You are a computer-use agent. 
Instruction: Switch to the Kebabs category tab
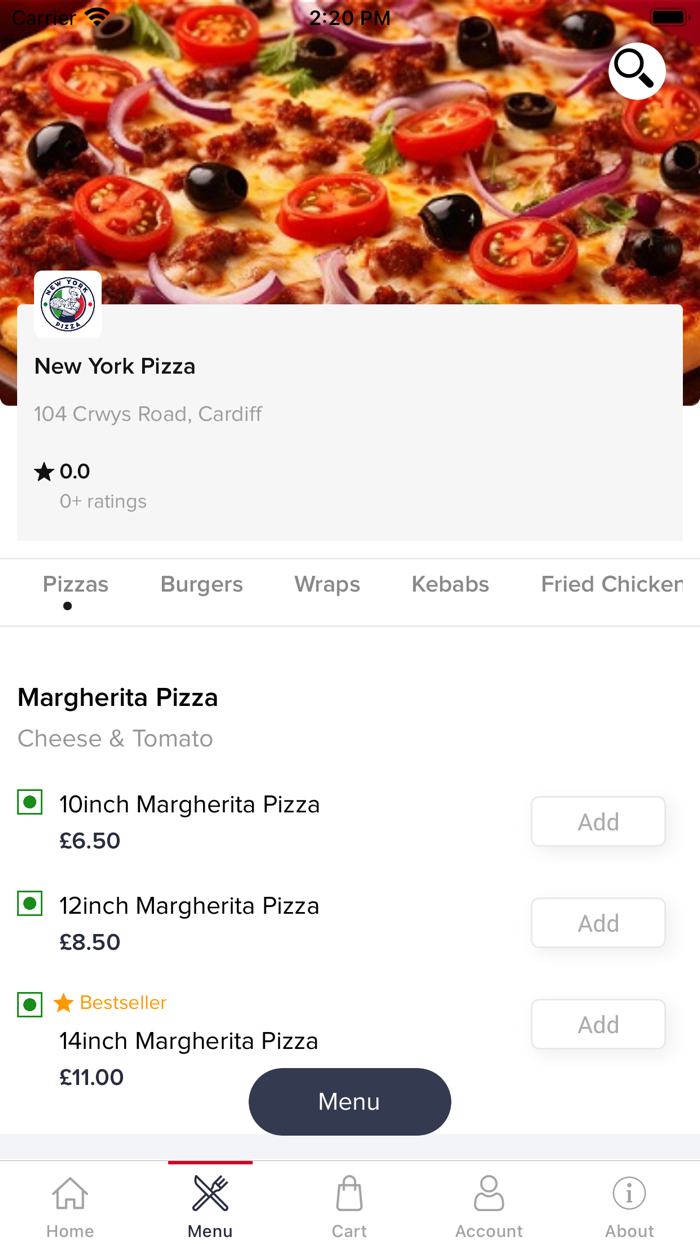450,584
